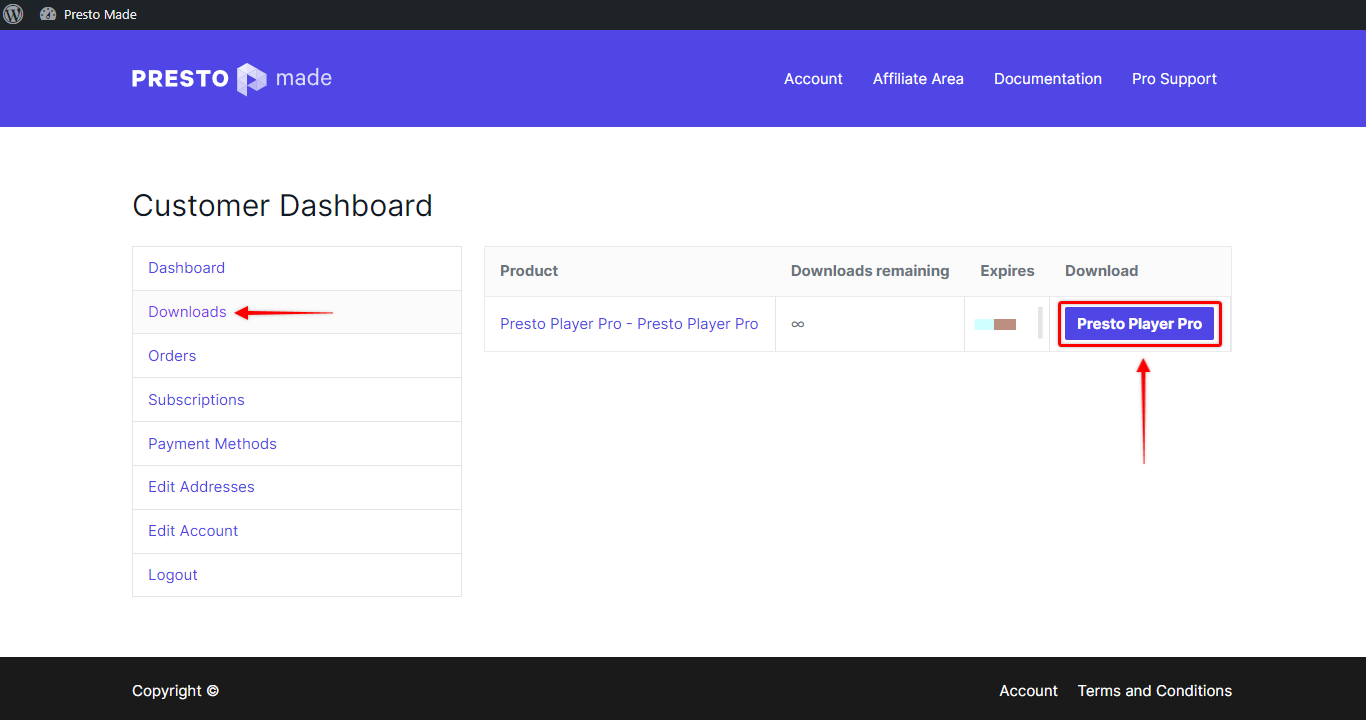Image resolution: width=1366 pixels, height=720 pixels.
Task: Open Pro Support header link
Action: point(1174,79)
